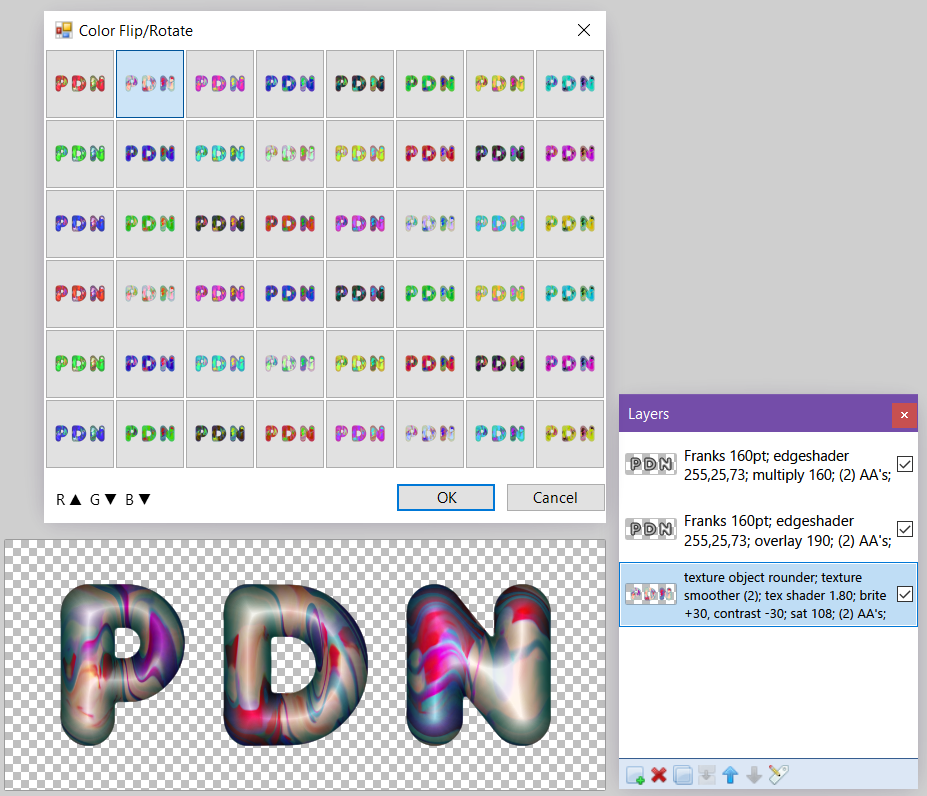Screen dimensions: 927x796
Task: Pick bottom-row first blue PDN variant
Action: coord(80,434)
